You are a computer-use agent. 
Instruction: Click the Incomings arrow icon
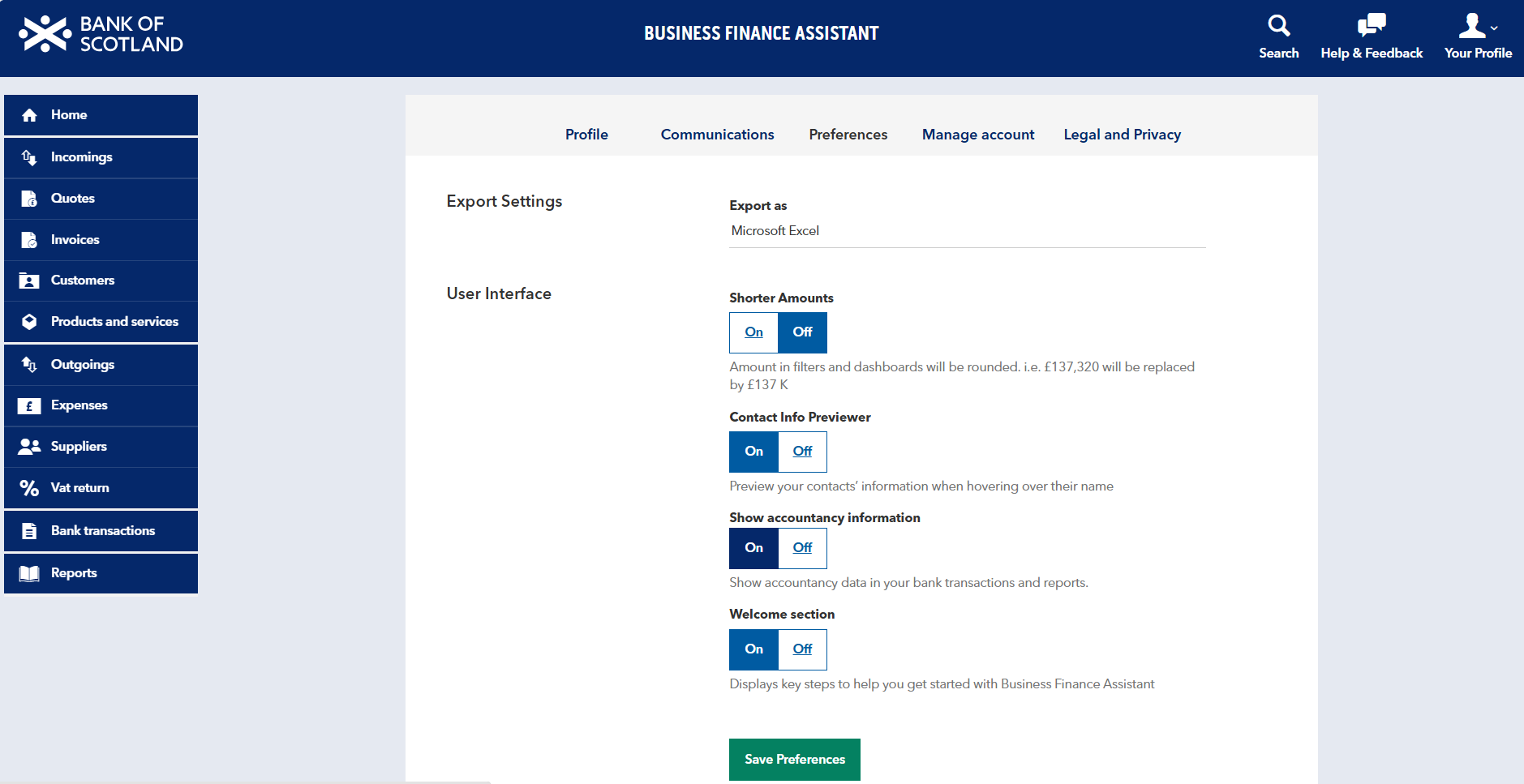(30, 157)
